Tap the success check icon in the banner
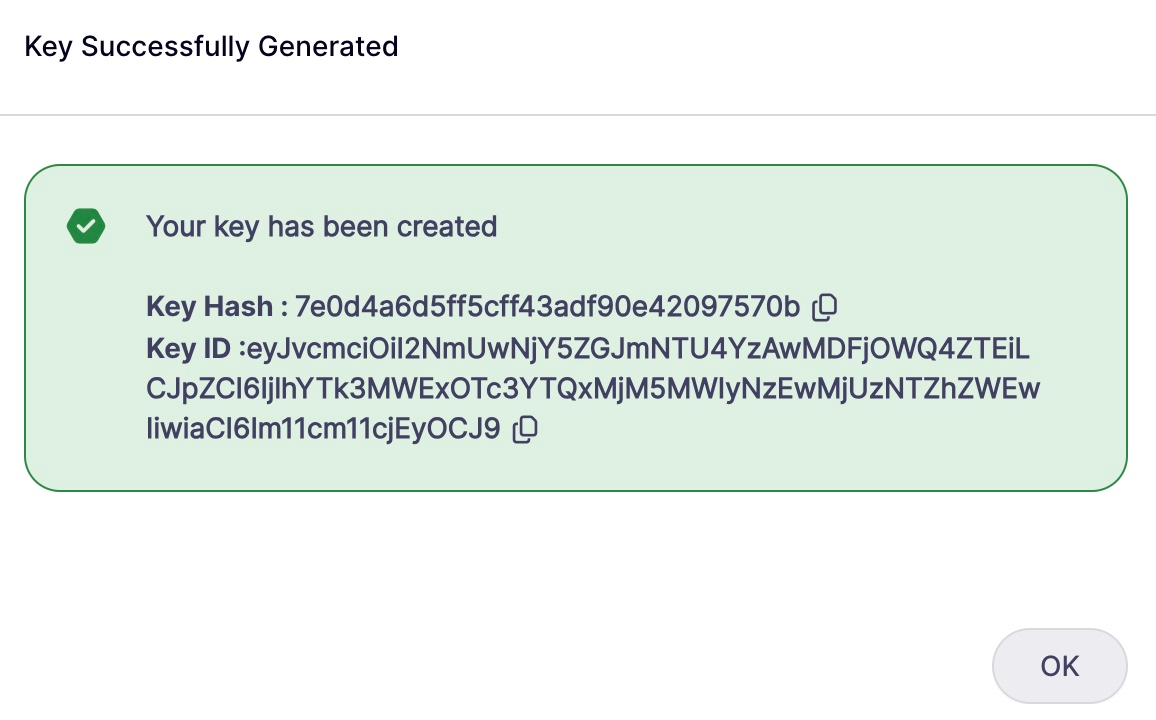The image size is (1156, 720). [x=85, y=226]
